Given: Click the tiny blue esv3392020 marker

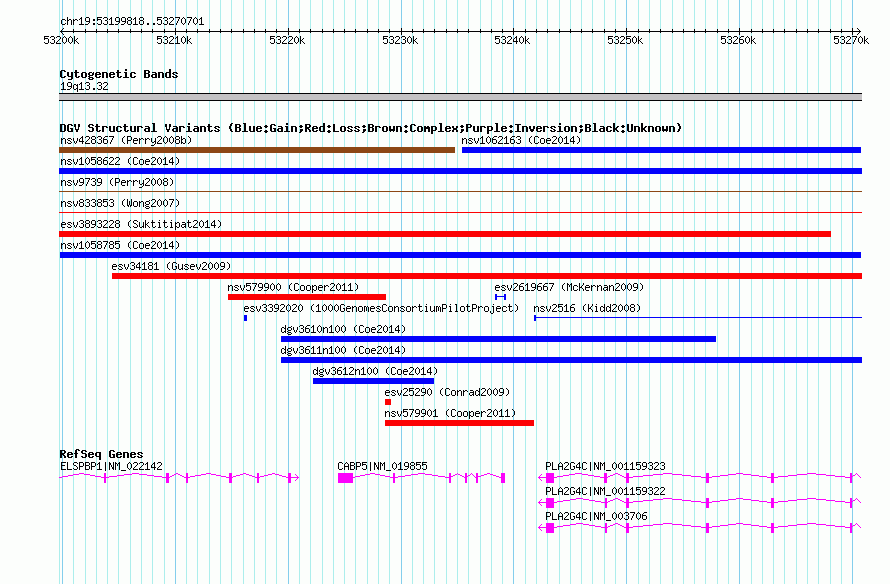Looking at the screenshot, I should click(x=245, y=318).
